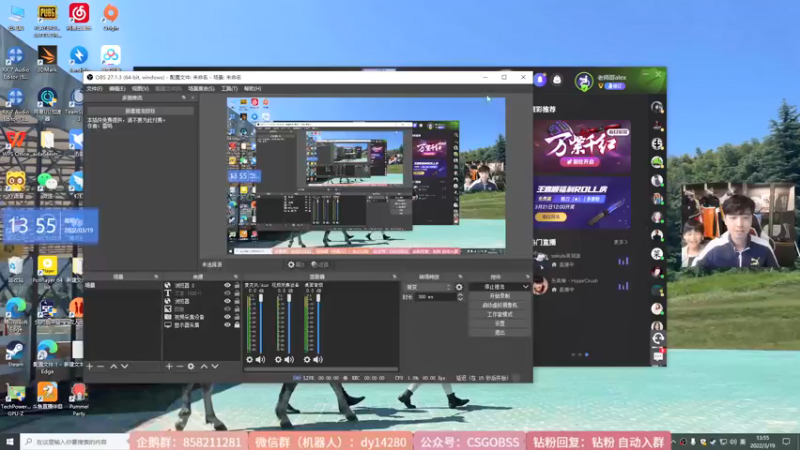
Task: Mute the 桌面音频 channel using its speaker icon
Action: (x=318, y=360)
